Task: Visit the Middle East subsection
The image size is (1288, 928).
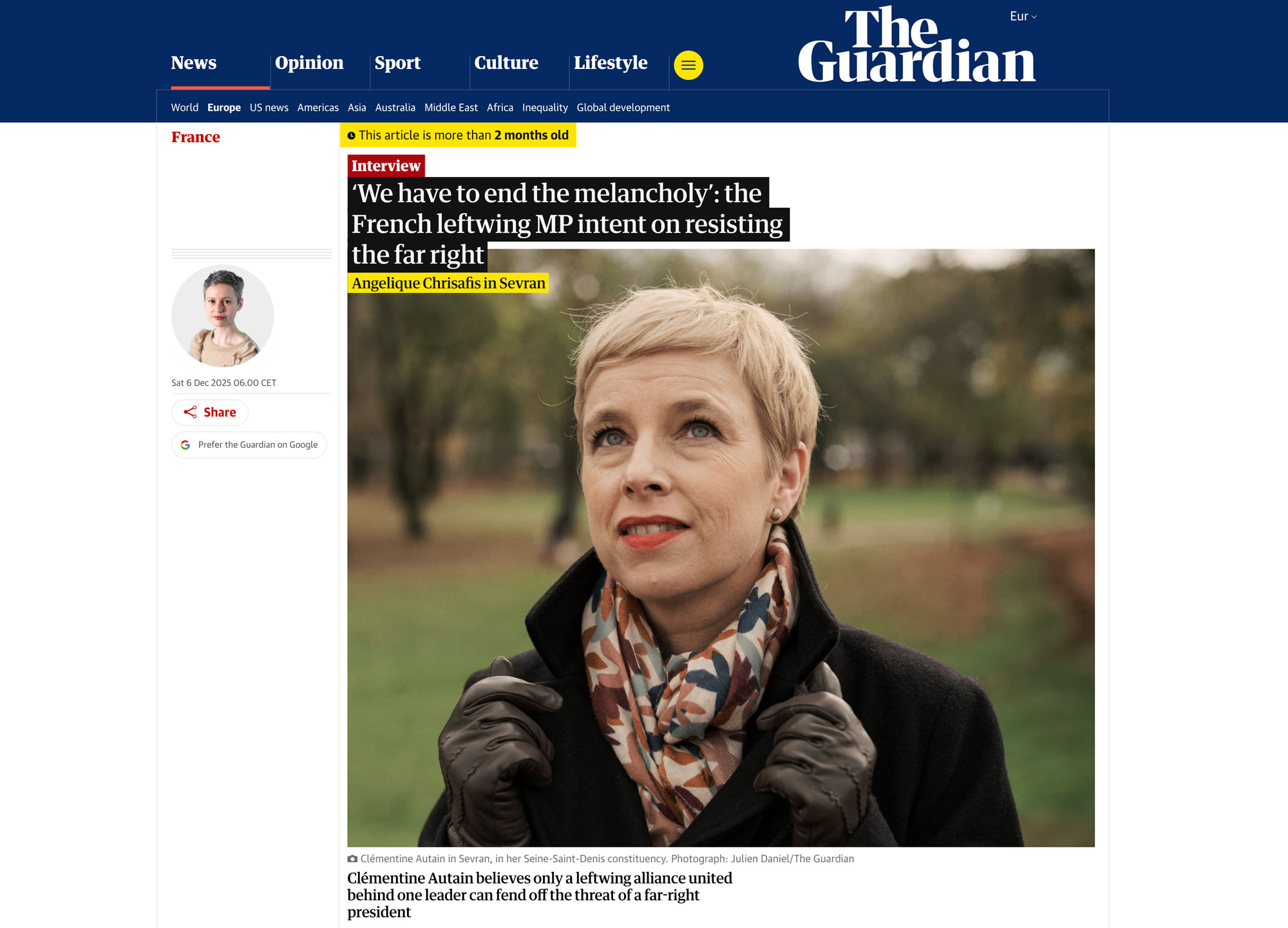Action: (x=451, y=108)
